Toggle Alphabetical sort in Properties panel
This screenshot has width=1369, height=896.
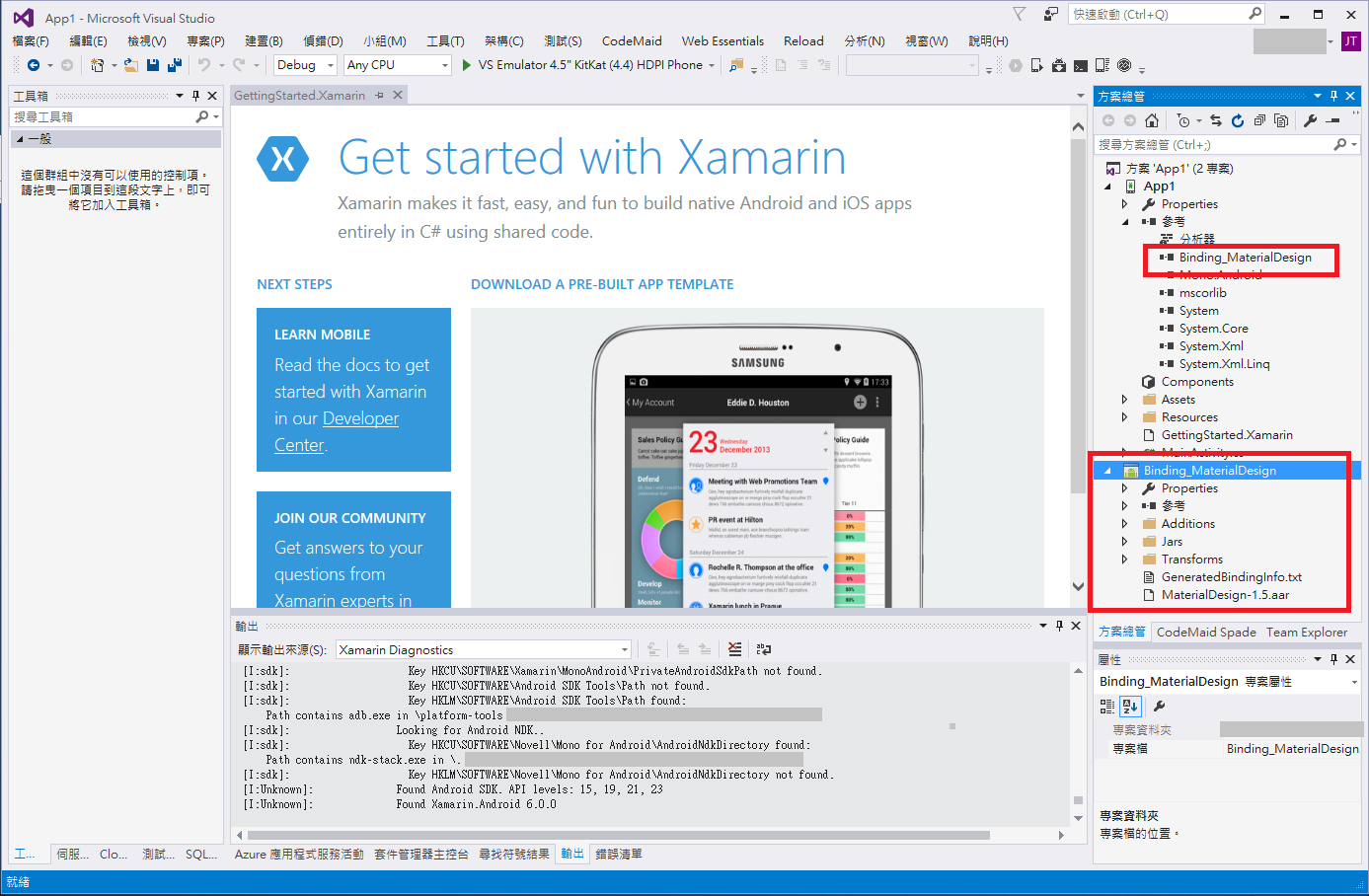(1131, 707)
